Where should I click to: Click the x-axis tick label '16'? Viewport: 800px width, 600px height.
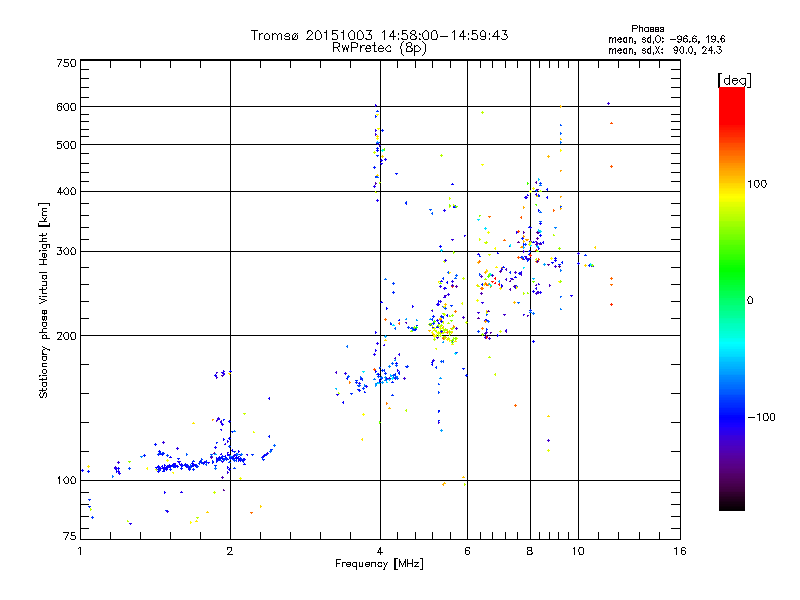(x=680, y=551)
